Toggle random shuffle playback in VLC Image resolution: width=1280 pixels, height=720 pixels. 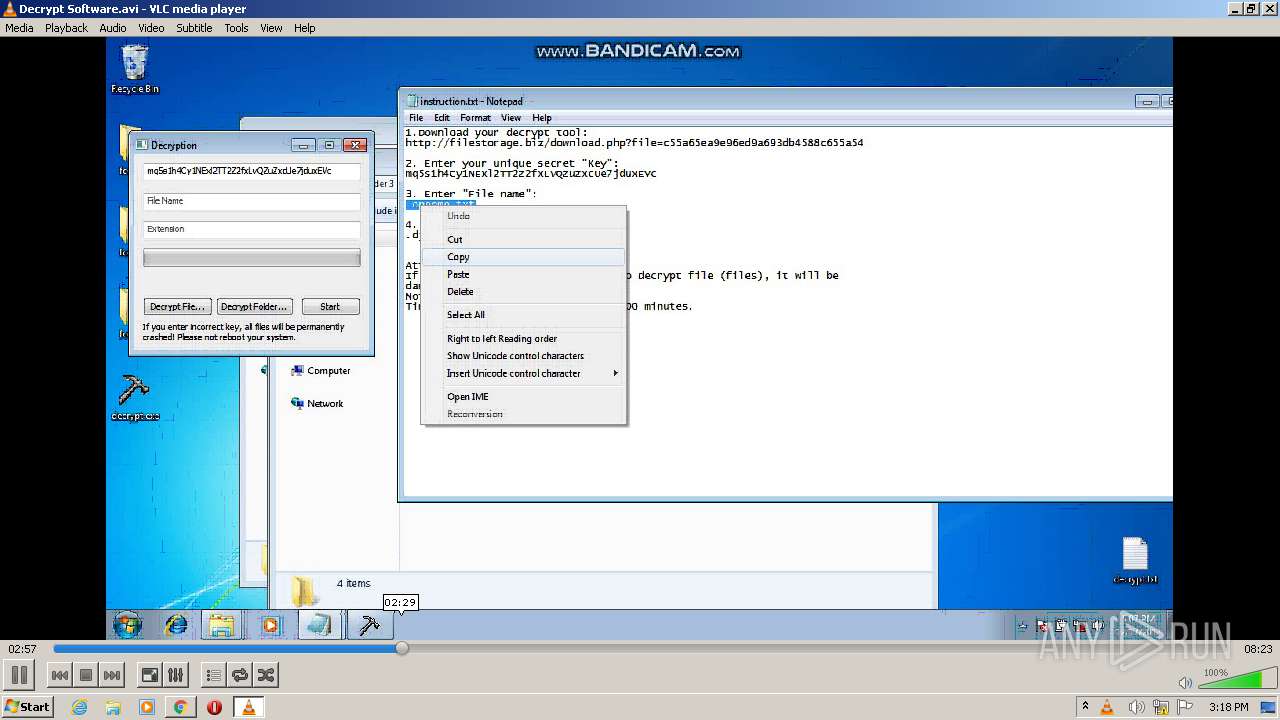pos(265,675)
